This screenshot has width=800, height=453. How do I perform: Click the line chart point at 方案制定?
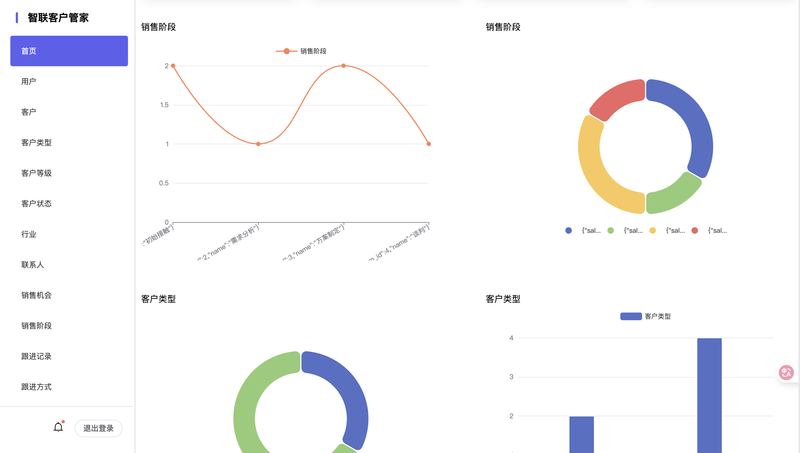pyautogui.click(x=343, y=66)
